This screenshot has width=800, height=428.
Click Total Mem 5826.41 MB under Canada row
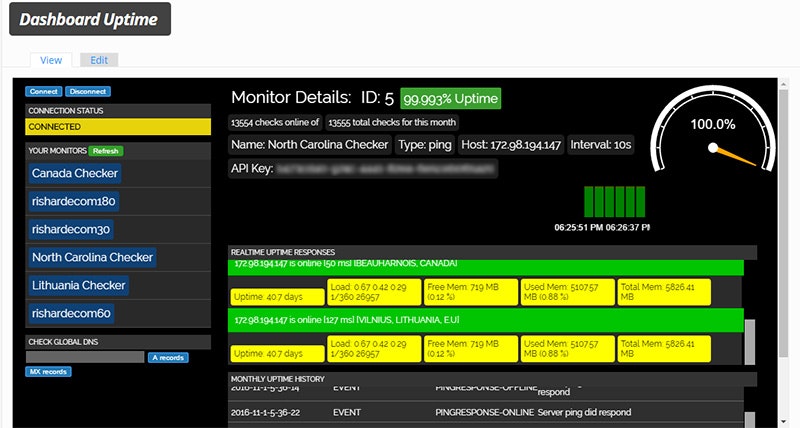(x=664, y=292)
